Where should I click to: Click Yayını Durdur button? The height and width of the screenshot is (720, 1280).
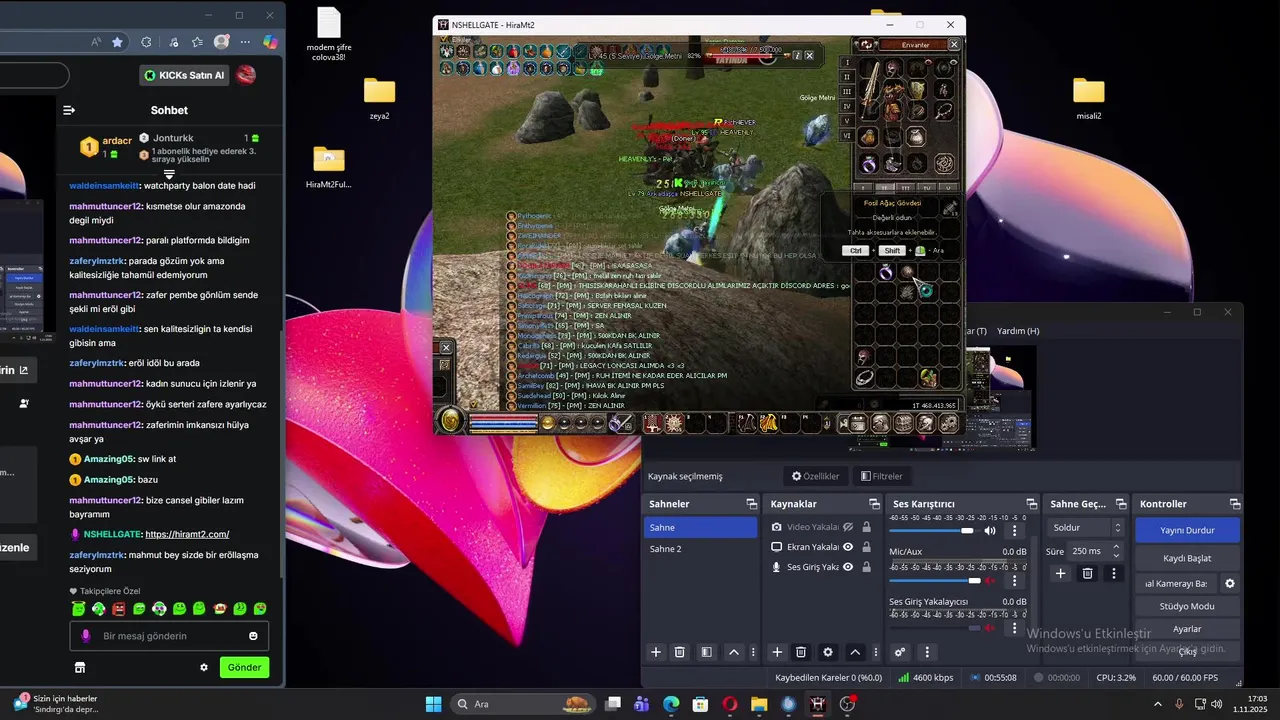(x=1187, y=530)
